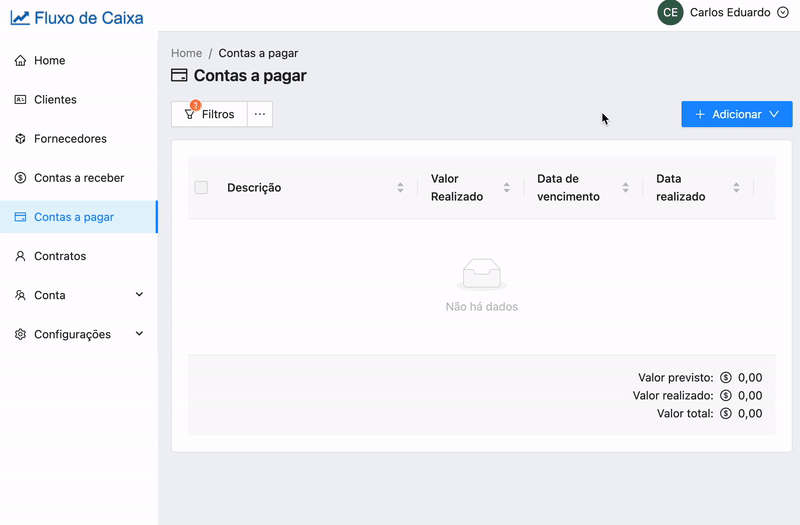Screen dimensions: 800x525
Task: Expand the Conta submenu chevron
Action: tap(139, 294)
